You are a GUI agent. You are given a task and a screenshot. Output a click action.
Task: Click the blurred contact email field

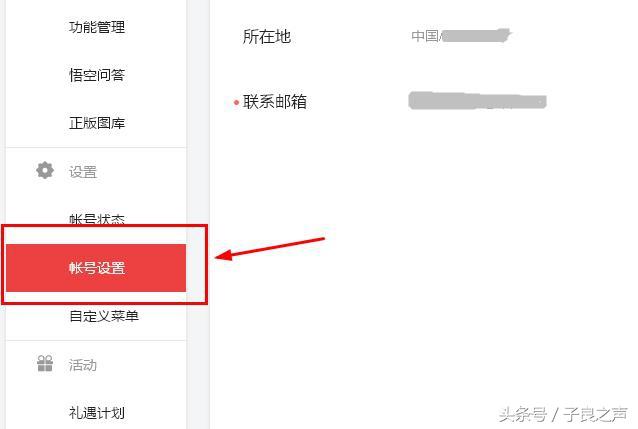click(477, 101)
